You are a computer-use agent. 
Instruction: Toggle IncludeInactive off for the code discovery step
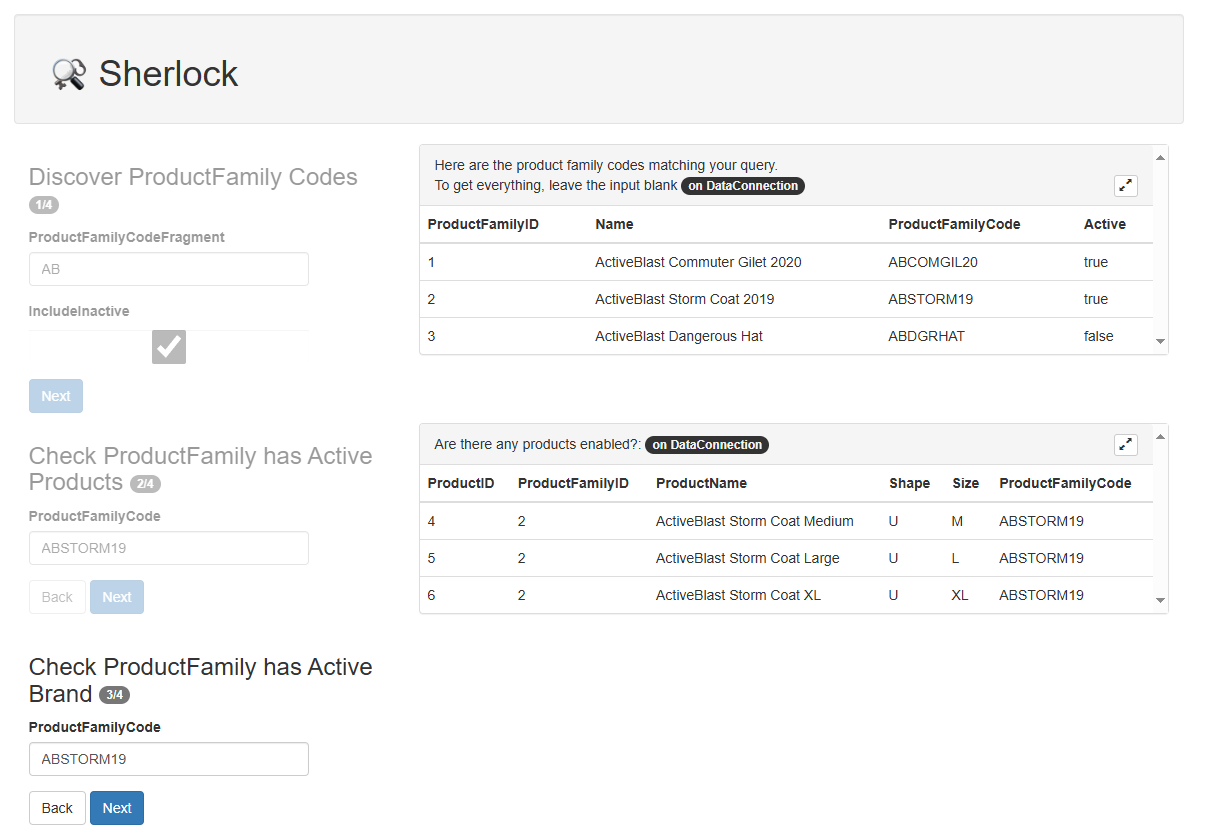(168, 347)
